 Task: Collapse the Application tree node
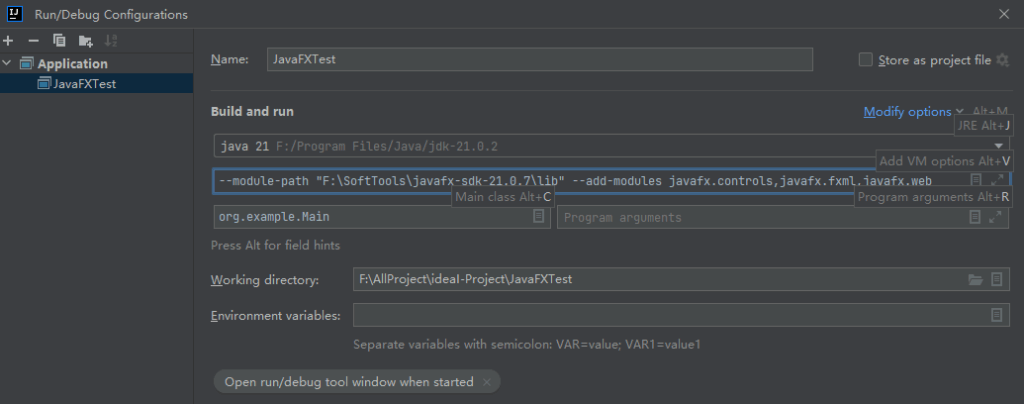pos(9,64)
